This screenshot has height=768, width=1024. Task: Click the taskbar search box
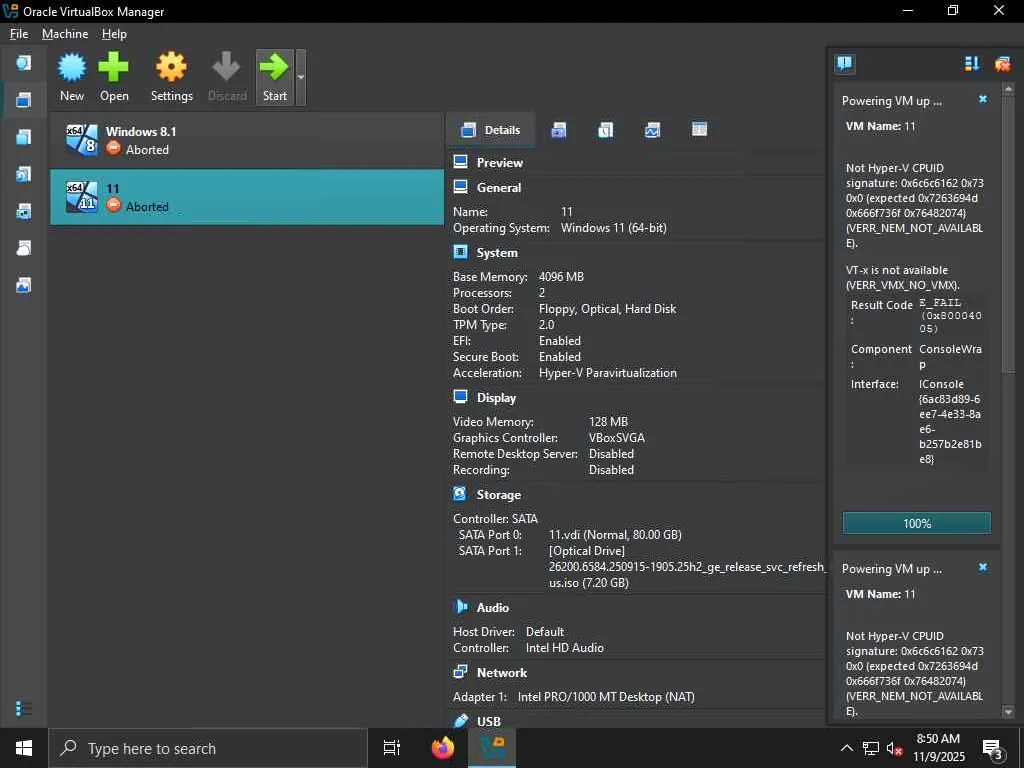tap(208, 748)
